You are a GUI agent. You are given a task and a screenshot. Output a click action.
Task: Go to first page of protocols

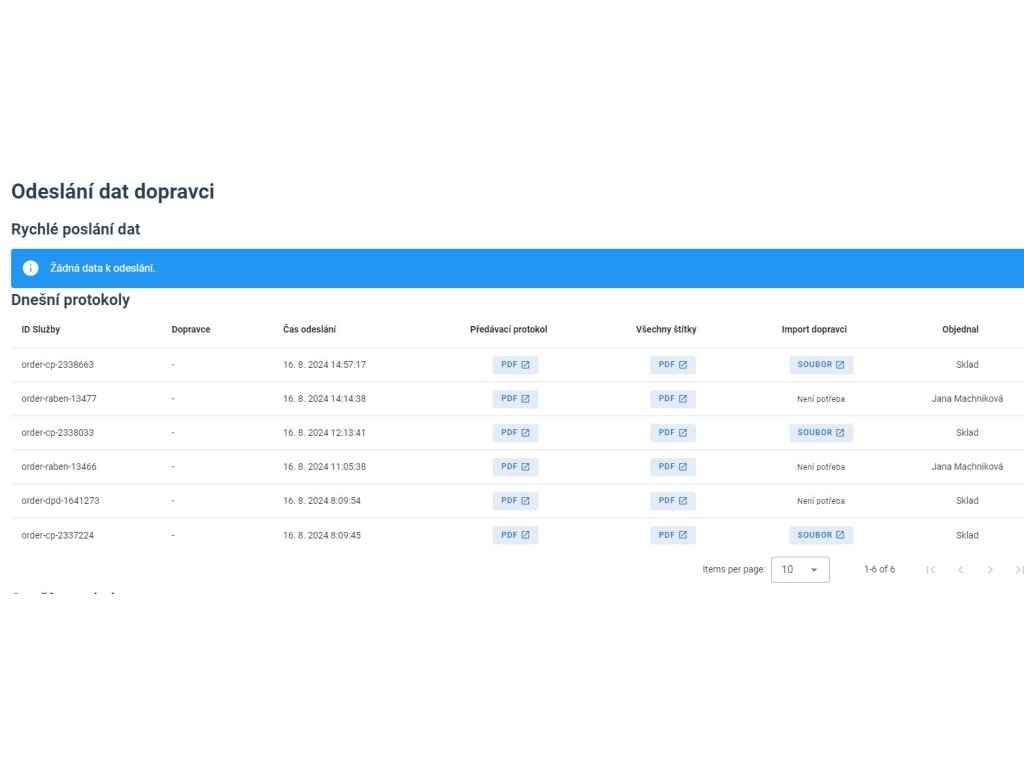click(931, 569)
